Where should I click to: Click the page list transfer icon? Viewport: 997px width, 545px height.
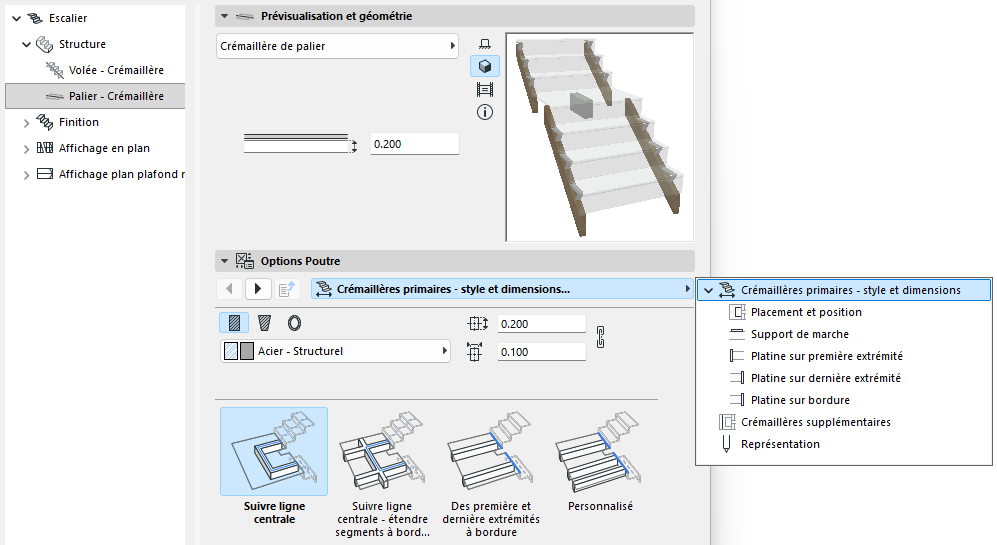287,289
